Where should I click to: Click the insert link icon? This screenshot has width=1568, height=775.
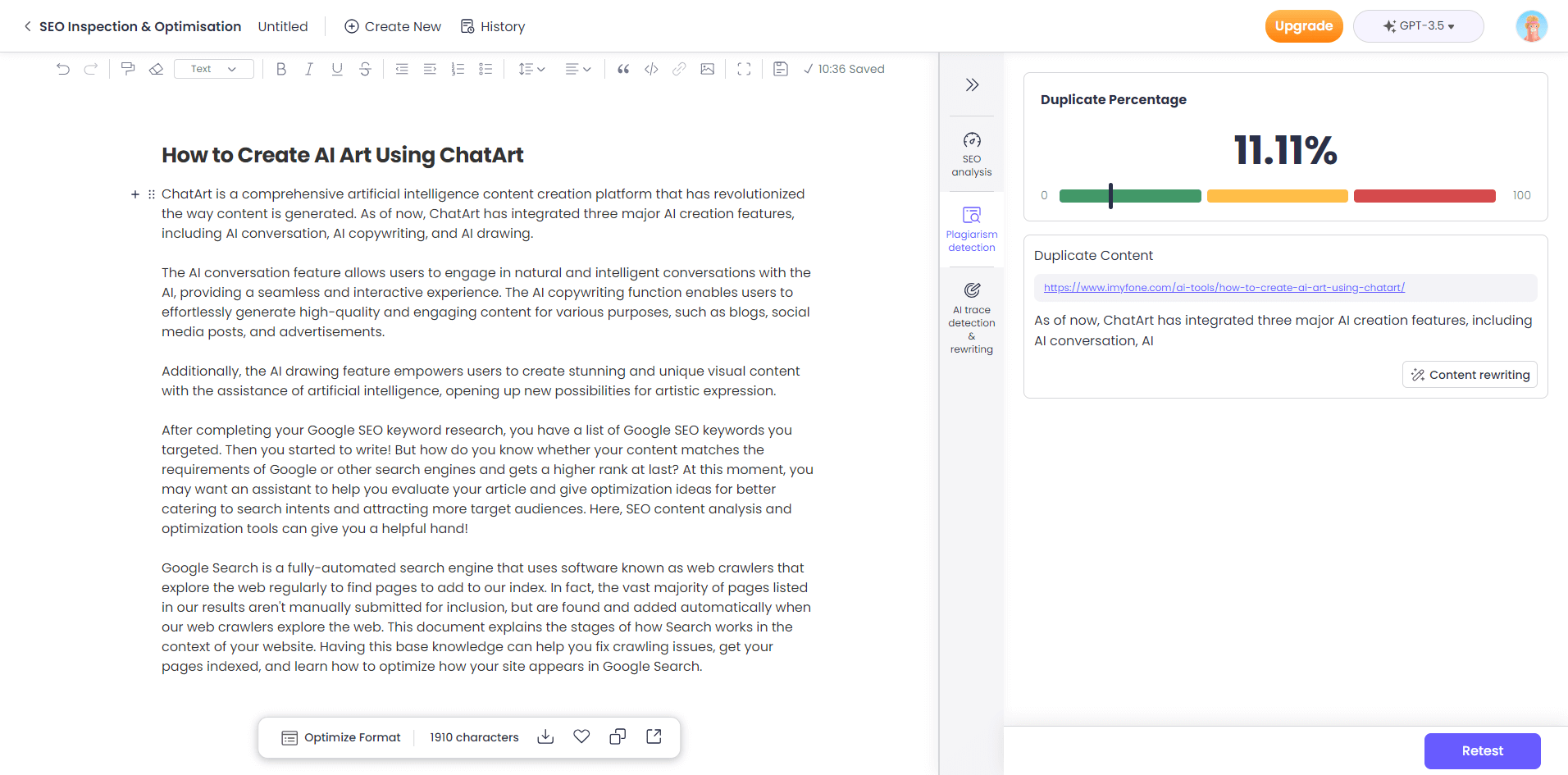[x=679, y=69]
